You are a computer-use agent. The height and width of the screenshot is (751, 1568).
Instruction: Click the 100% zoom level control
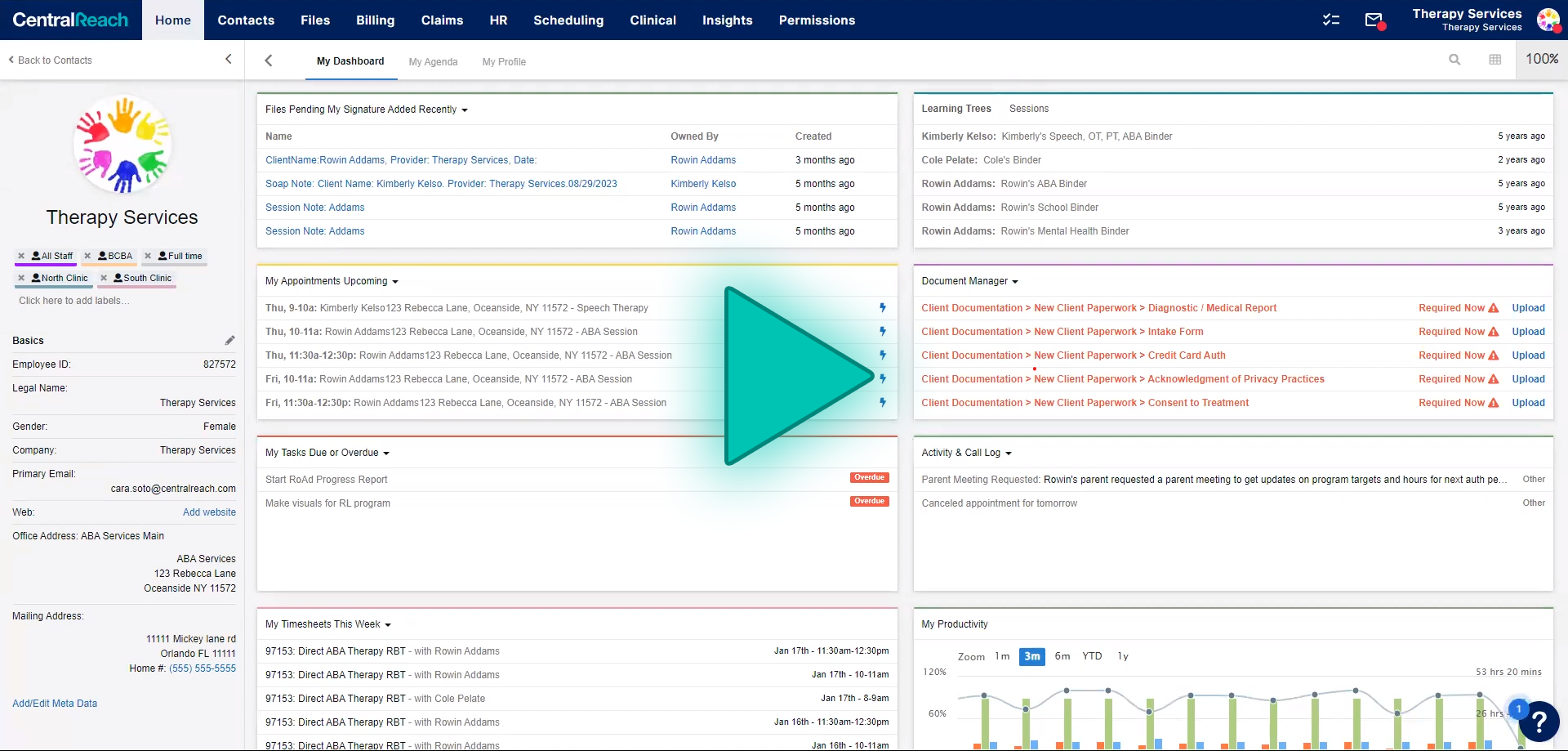point(1542,60)
